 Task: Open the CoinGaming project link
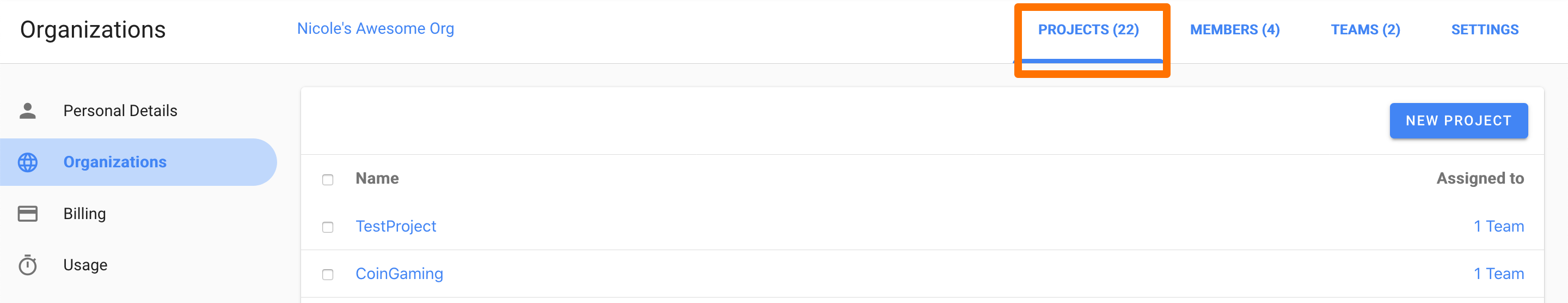399,274
